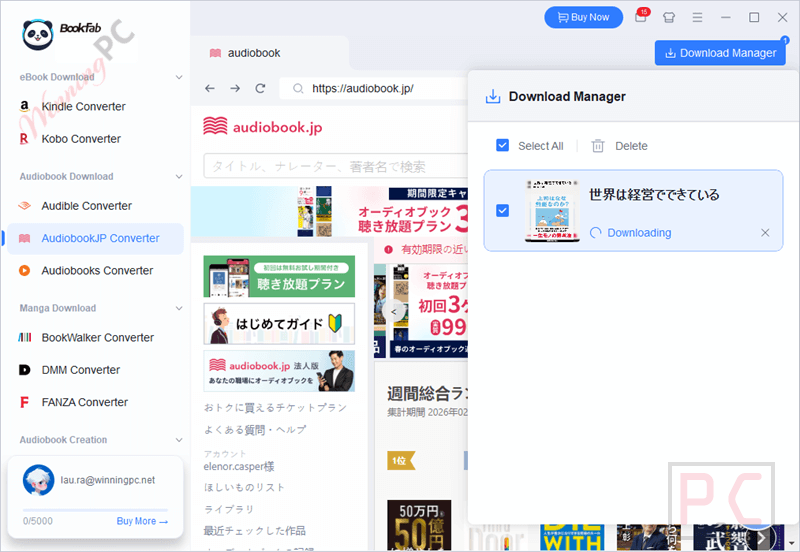
Task: Click the 聴き放題プラン green banner
Action: 279,277
